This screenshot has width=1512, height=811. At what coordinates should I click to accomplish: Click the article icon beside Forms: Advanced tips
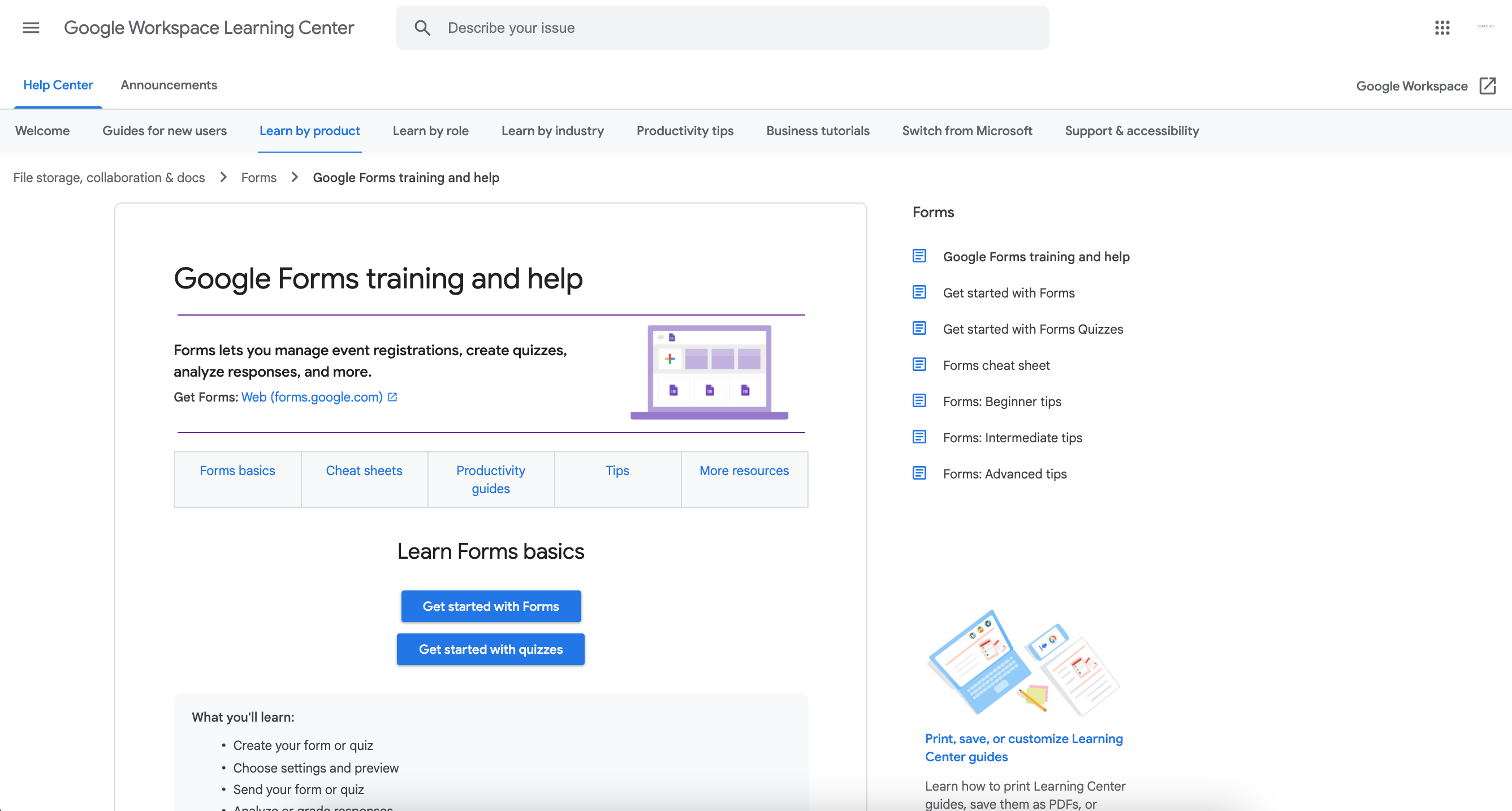(x=919, y=473)
